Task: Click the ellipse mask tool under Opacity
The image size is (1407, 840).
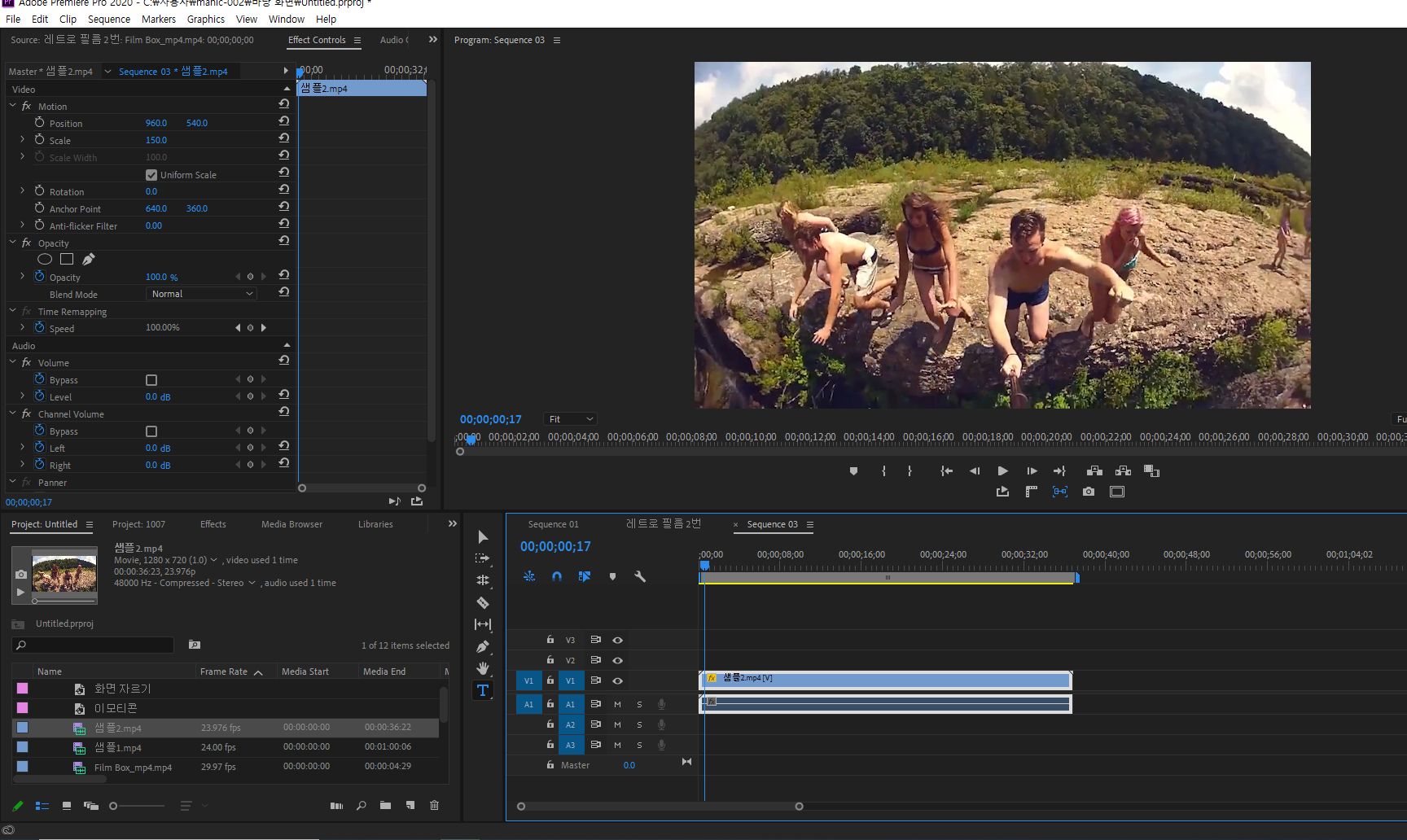Action: pos(45,260)
